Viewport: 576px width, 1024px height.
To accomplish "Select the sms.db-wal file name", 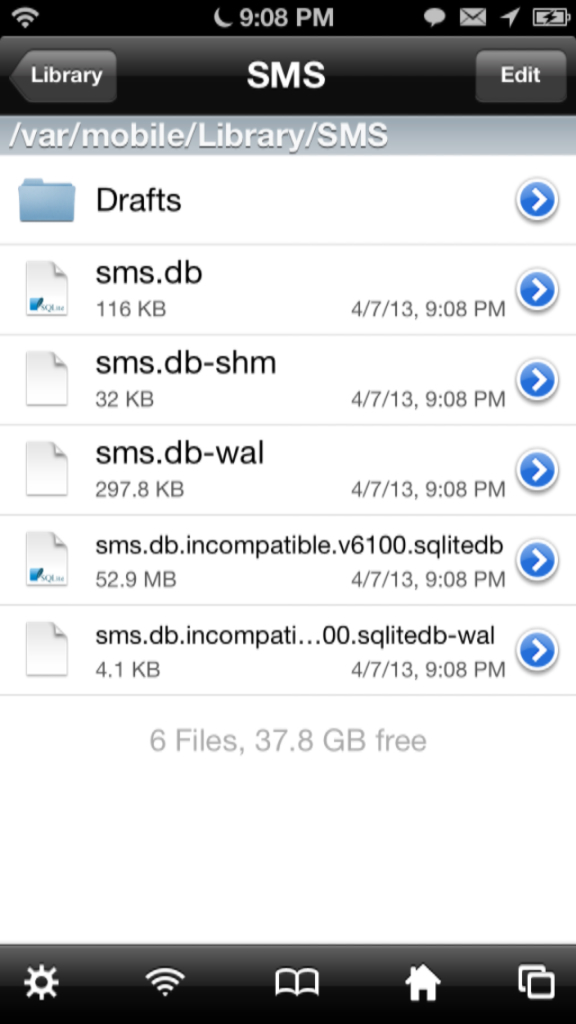I will point(180,453).
